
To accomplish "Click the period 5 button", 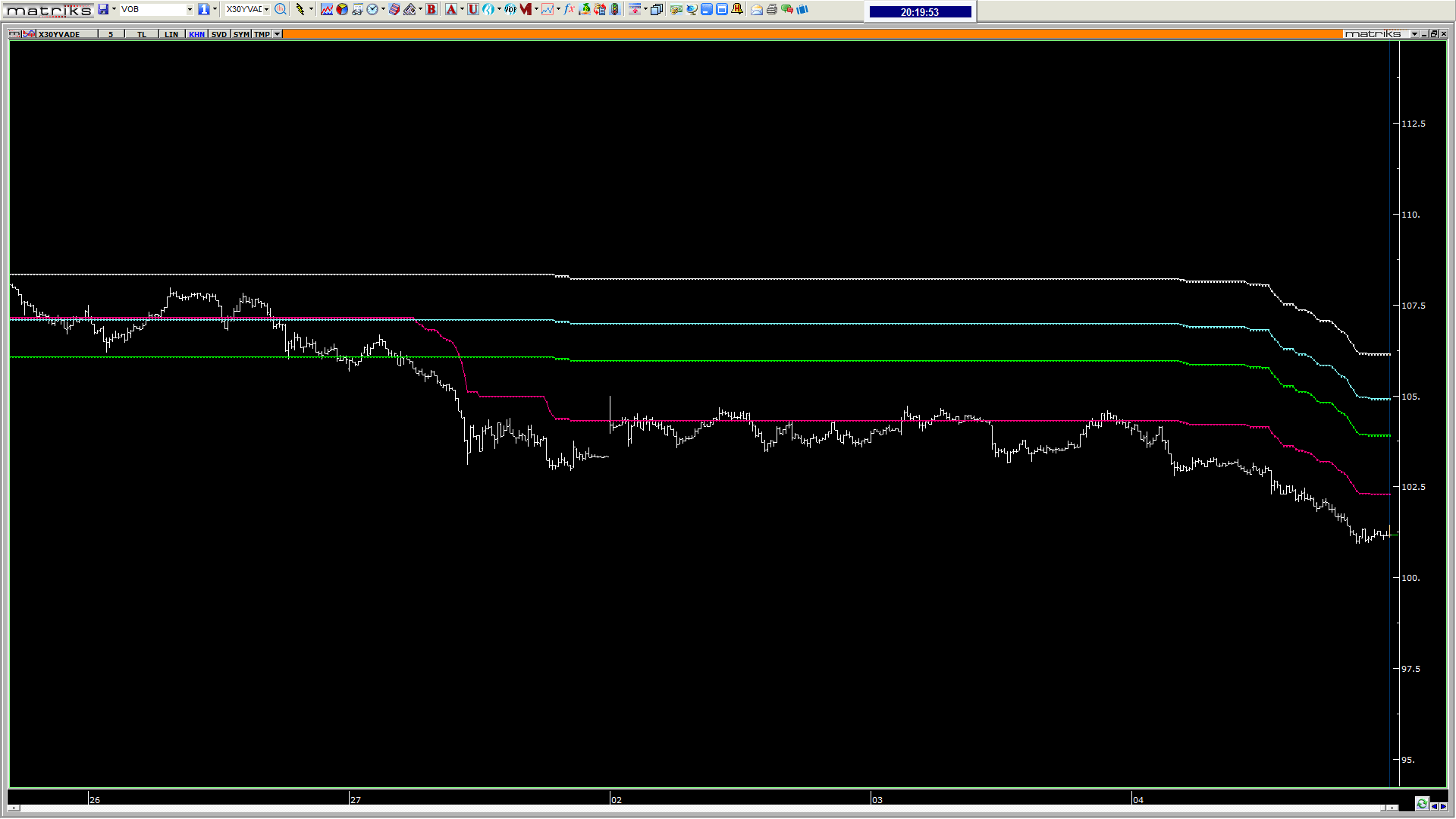I will 111,34.
